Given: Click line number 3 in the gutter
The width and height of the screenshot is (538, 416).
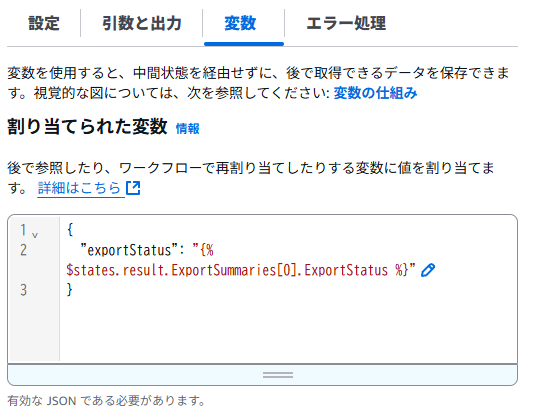Looking at the screenshot, I should (x=23, y=290).
